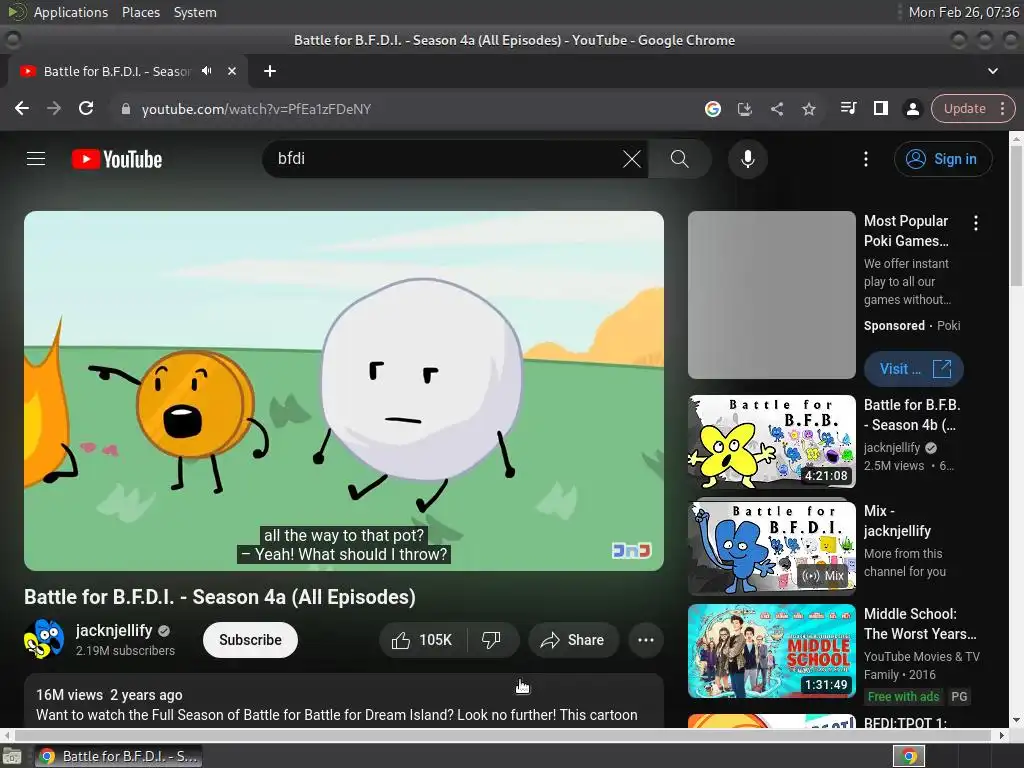Subscribe to jacknjellify
The width and height of the screenshot is (1024, 768).
click(x=250, y=640)
